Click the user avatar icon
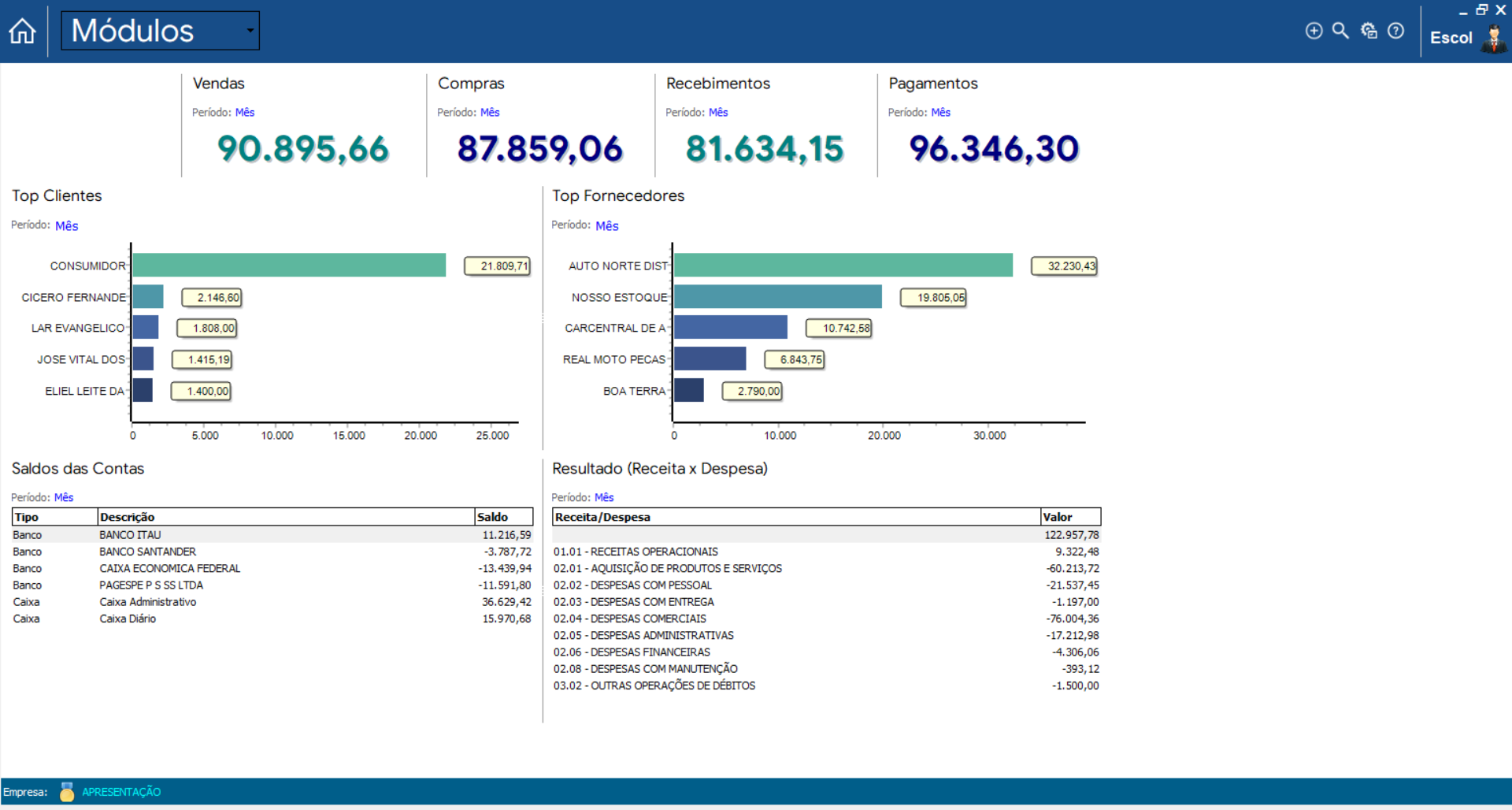 coord(1493,38)
